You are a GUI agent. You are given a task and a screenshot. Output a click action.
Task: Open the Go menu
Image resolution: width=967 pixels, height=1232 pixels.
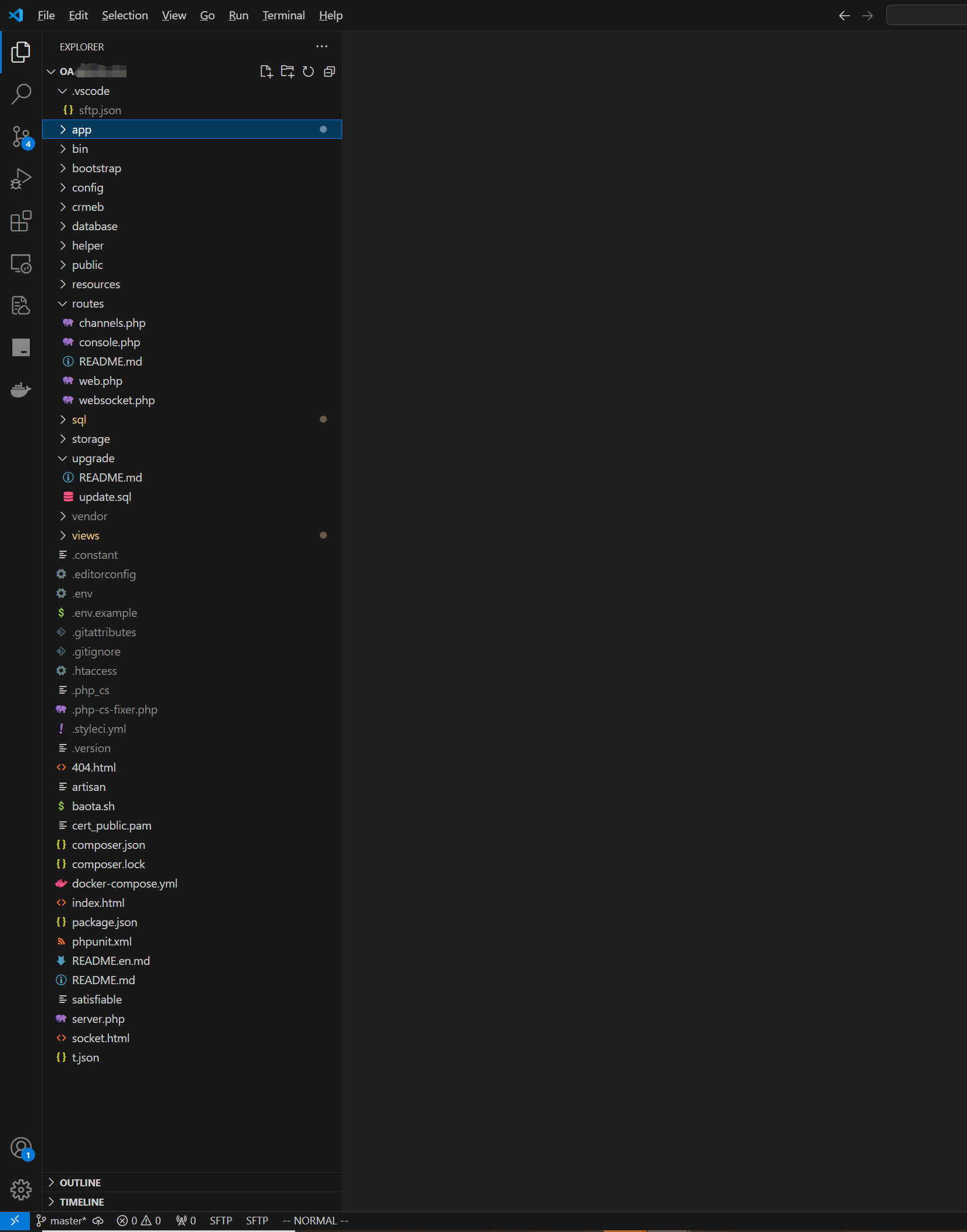click(207, 15)
